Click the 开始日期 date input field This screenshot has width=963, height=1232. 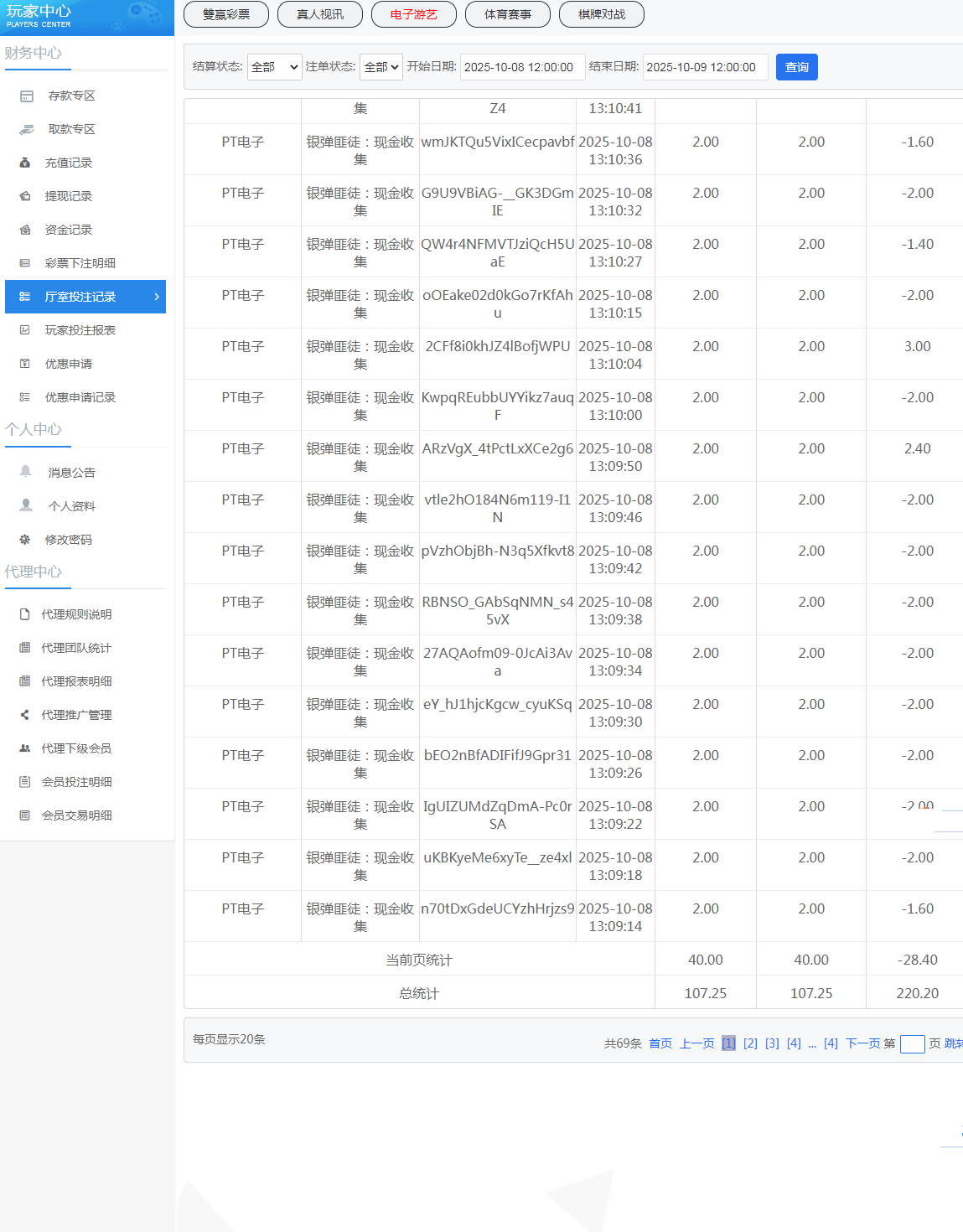click(x=522, y=67)
